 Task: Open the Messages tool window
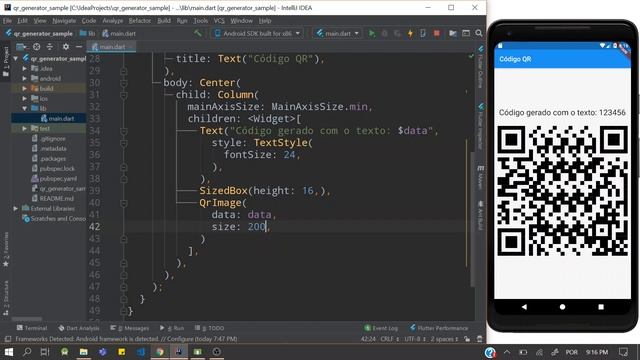(129, 328)
